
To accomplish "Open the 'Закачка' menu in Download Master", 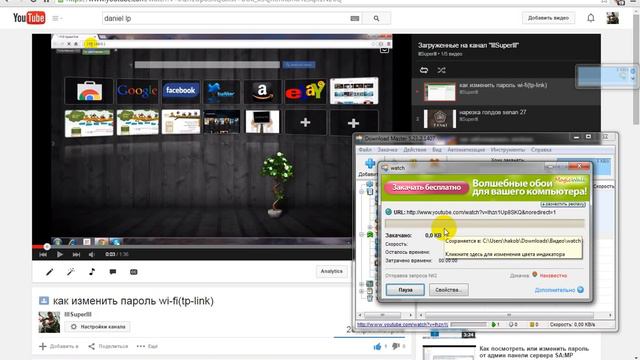I will [387, 150].
